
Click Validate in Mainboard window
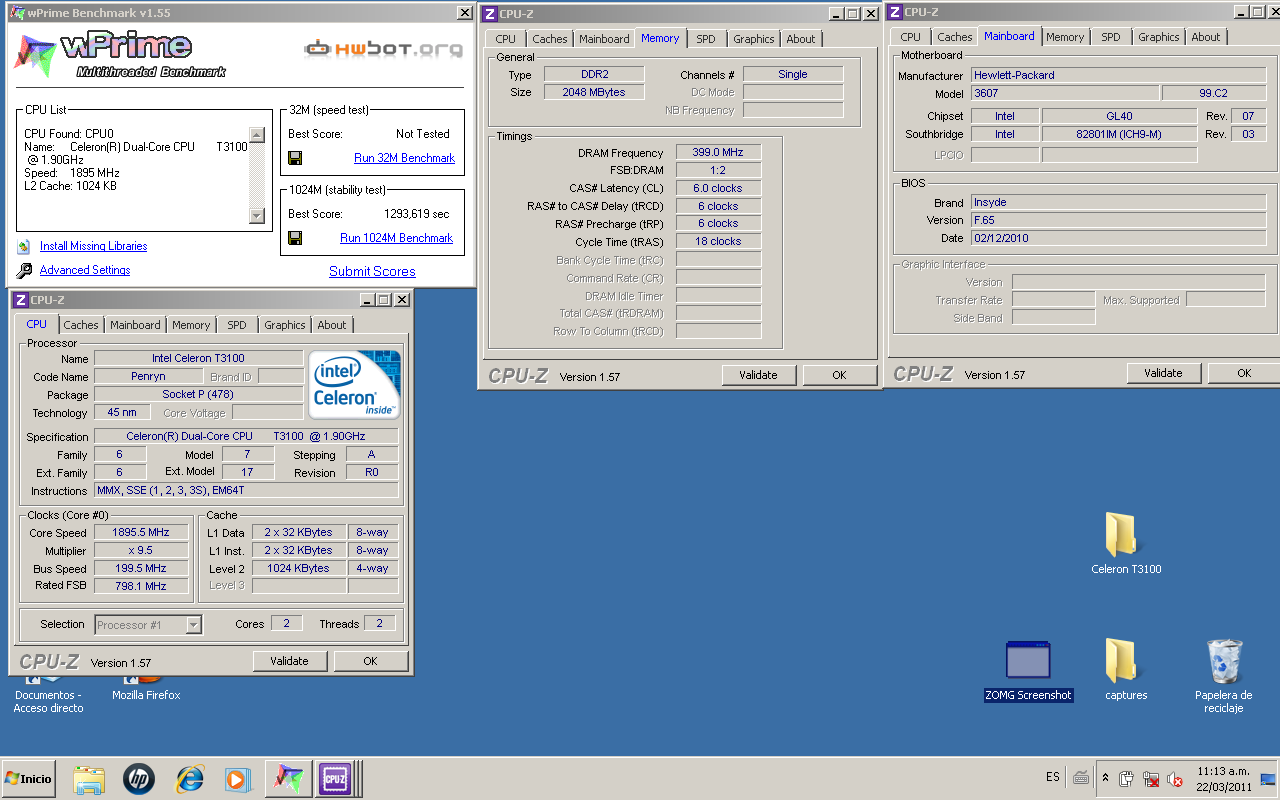coord(1163,373)
